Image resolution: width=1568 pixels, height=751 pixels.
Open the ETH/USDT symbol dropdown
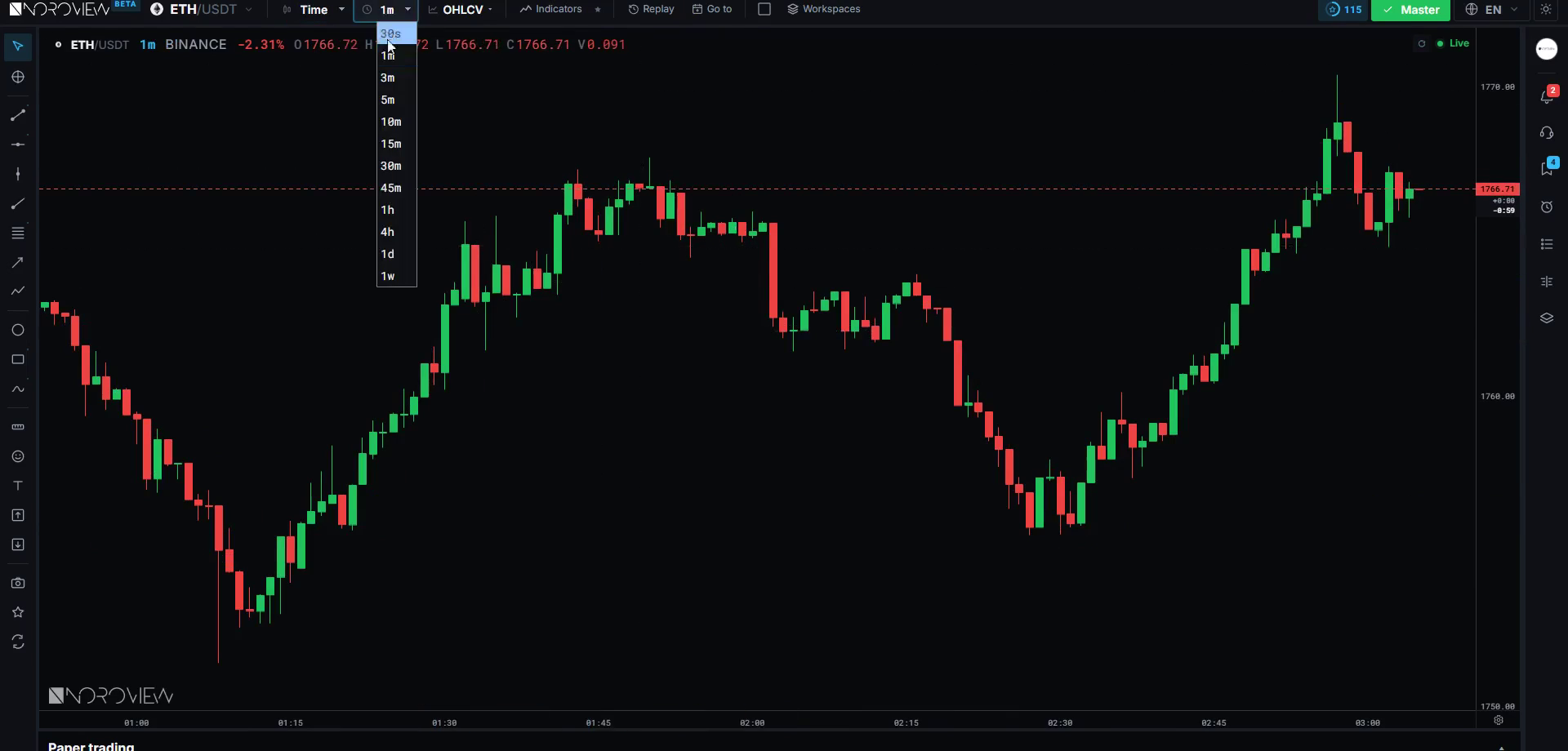202,10
